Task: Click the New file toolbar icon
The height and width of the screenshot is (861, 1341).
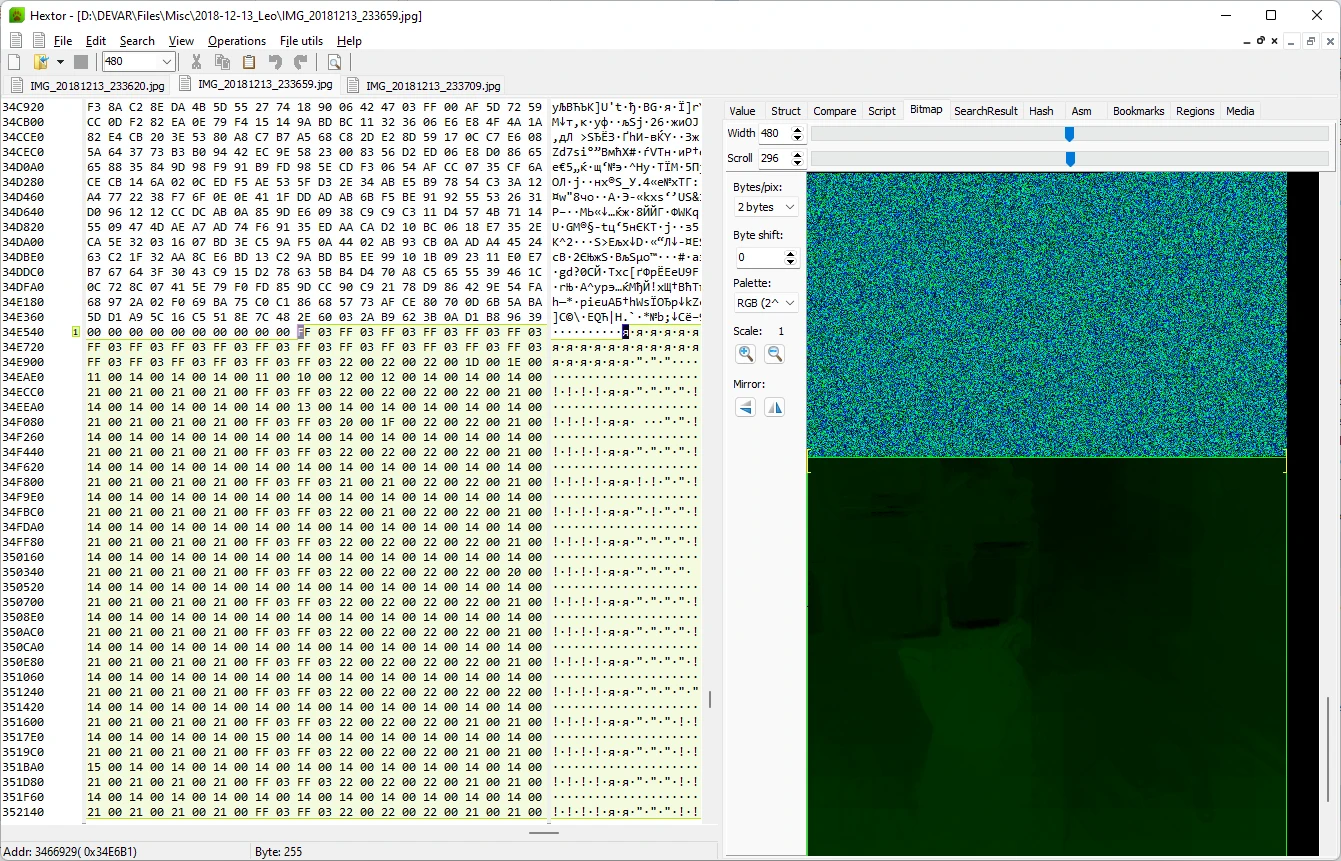Action: click(x=15, y=62)
